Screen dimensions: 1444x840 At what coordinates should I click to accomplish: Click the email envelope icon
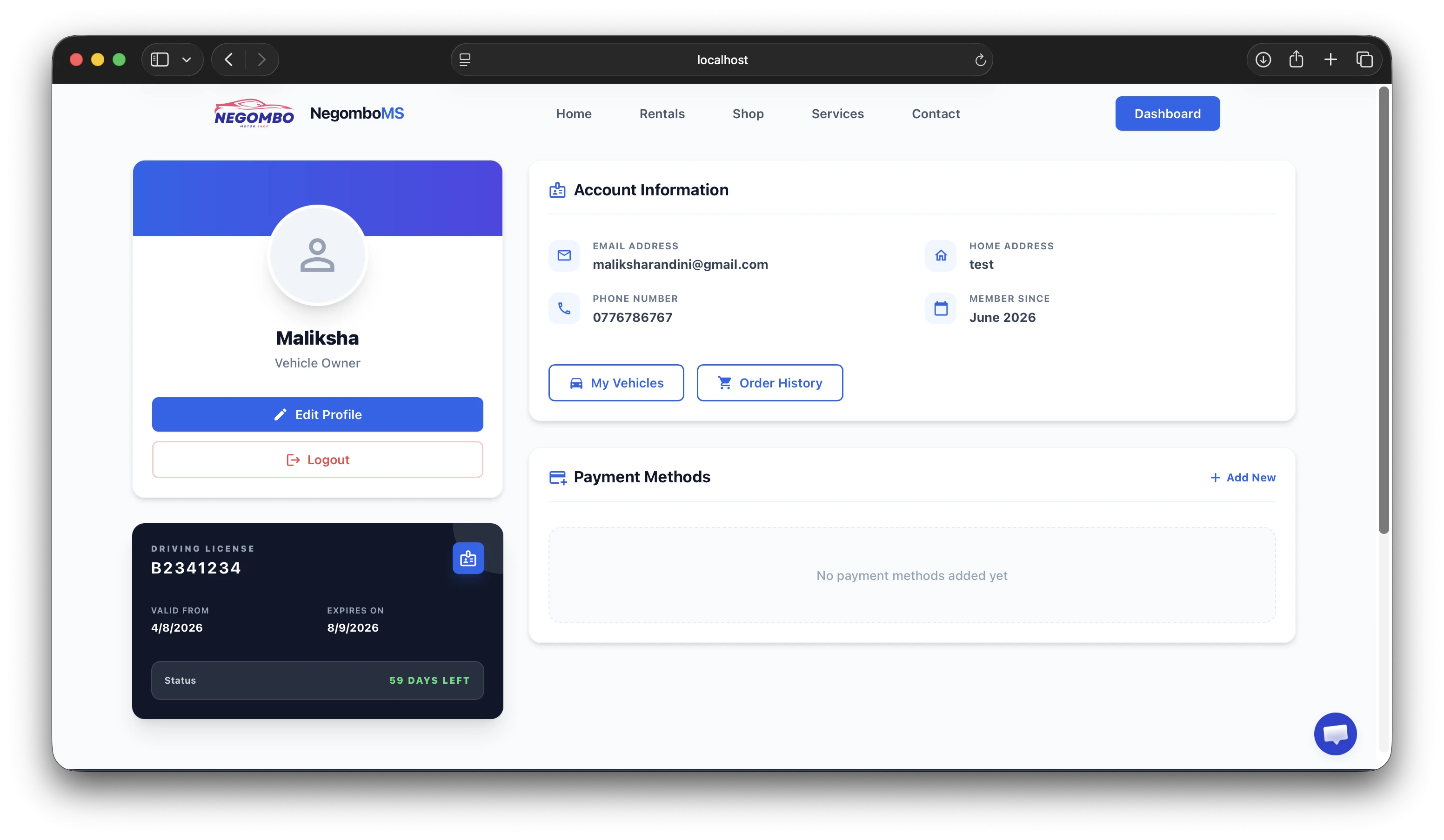coord(564,255)
